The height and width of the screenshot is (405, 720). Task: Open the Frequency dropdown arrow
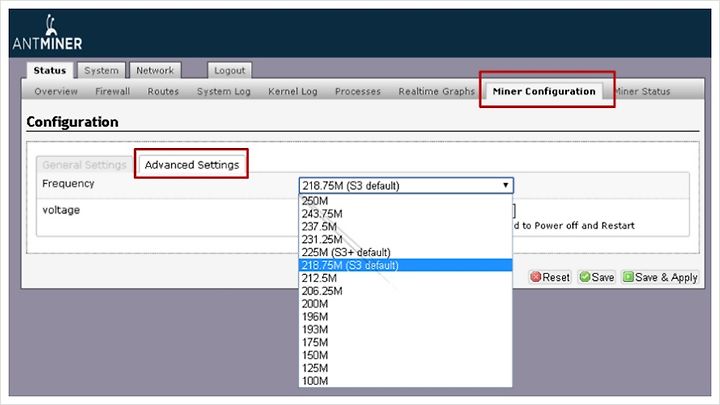click(x=505, y=186)
